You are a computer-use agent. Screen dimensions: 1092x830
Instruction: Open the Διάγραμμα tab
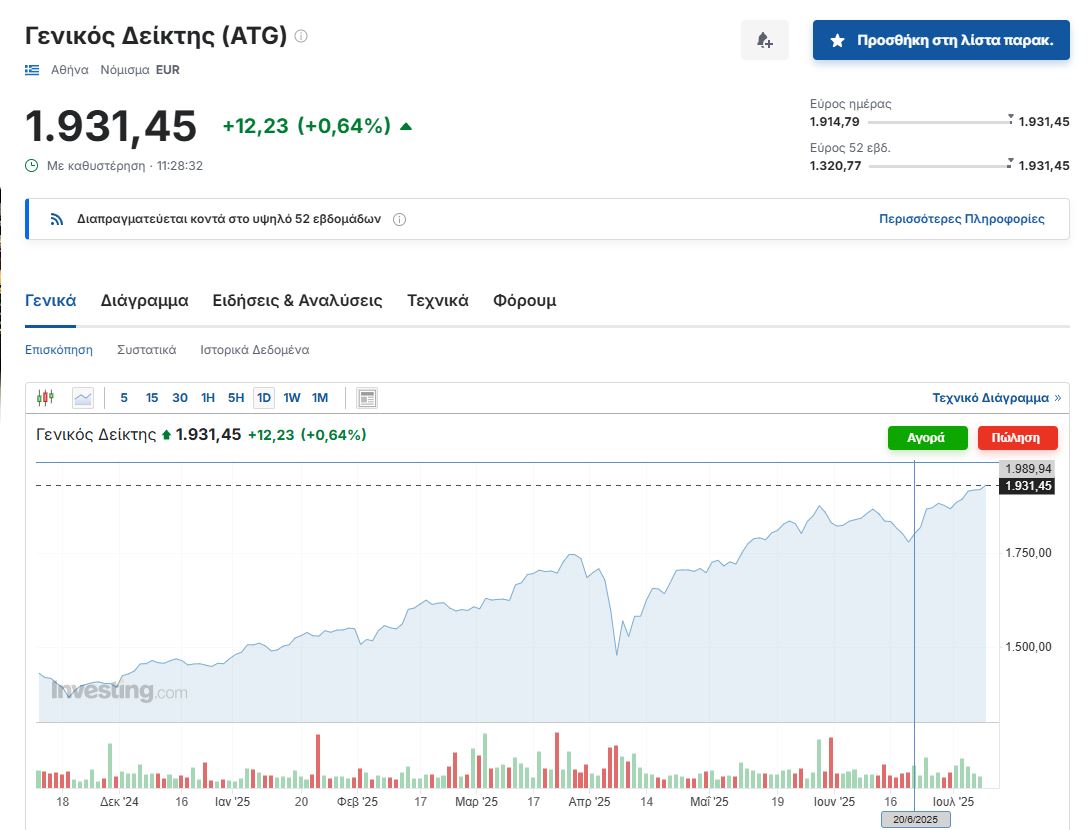tap(144, 301)
